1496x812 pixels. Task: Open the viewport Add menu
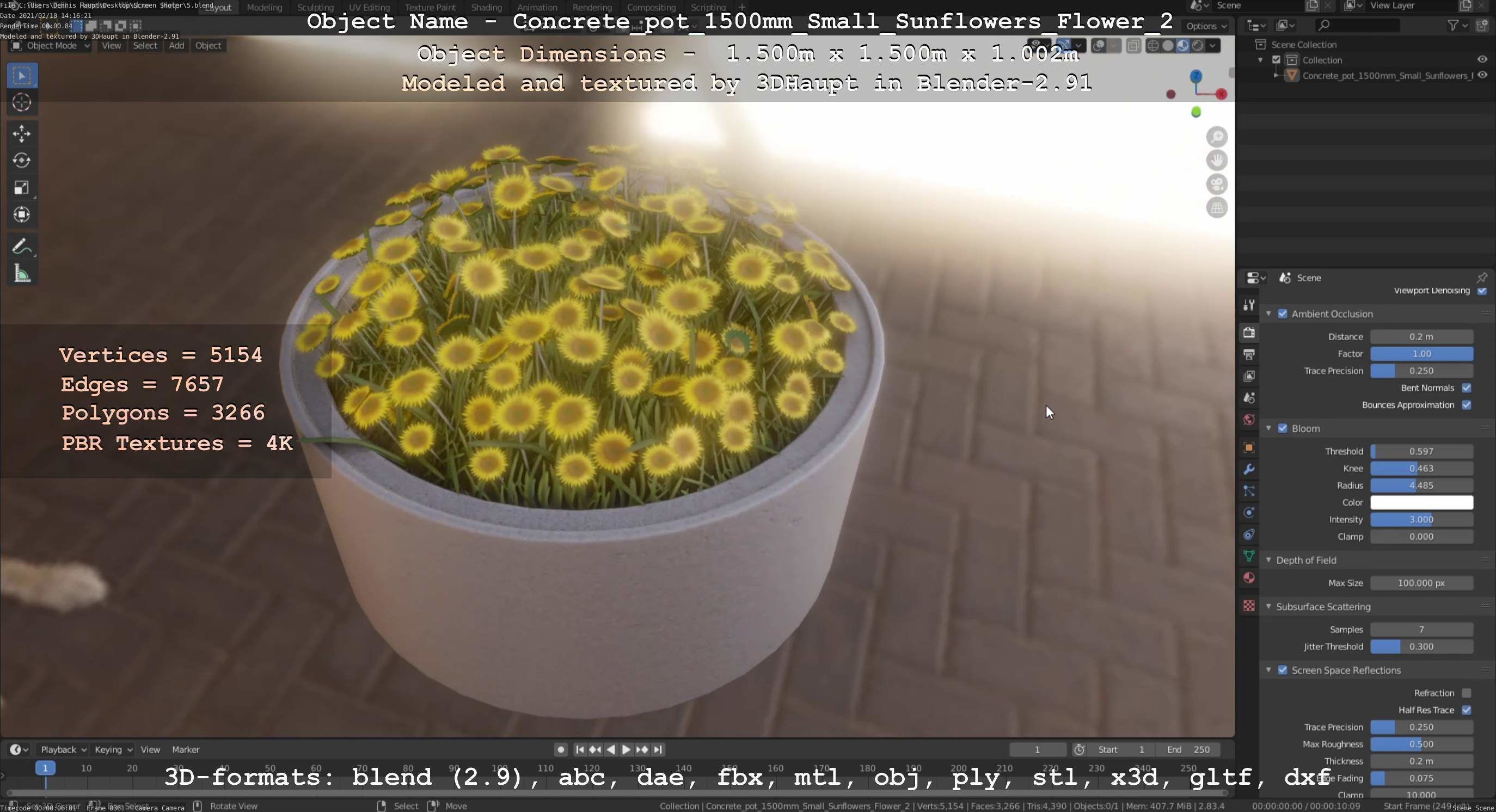[x=176, y=46]
